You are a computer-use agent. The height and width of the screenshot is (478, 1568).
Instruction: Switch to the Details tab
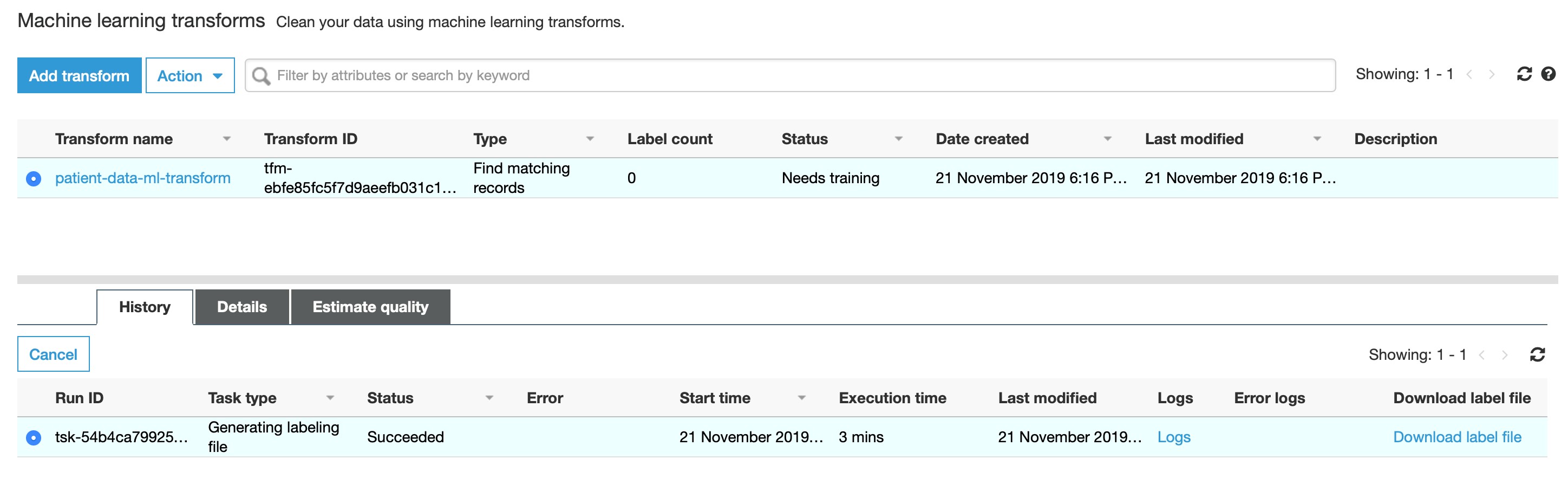pyautogui.click(x=241, y=307)
